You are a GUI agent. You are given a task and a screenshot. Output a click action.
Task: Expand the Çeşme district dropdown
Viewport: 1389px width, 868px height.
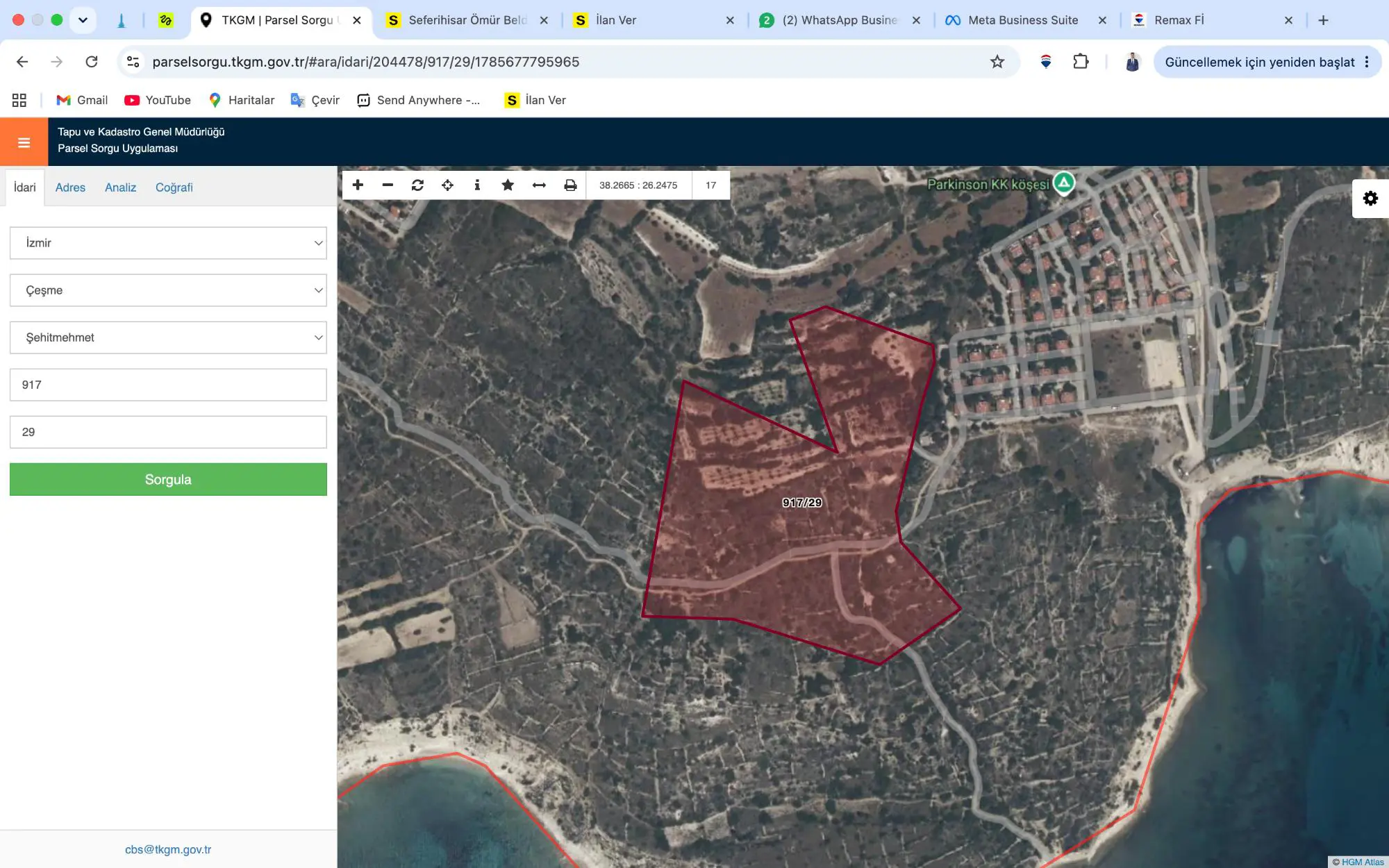click(x=168, y=290)
